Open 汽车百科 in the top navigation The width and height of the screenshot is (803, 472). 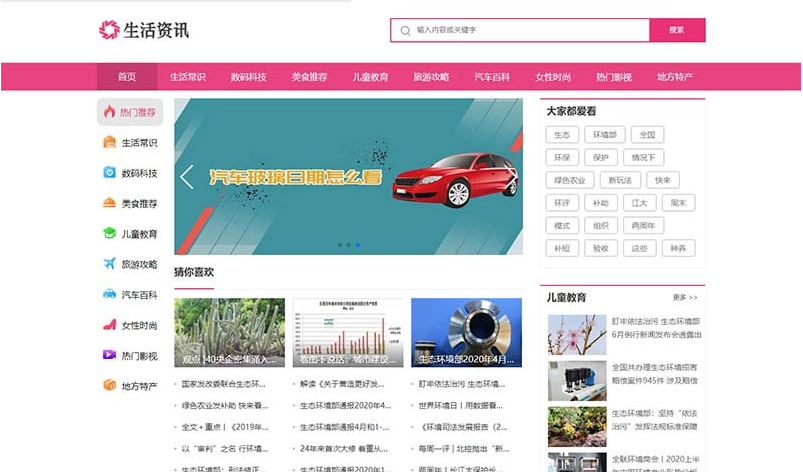point(492,77)
